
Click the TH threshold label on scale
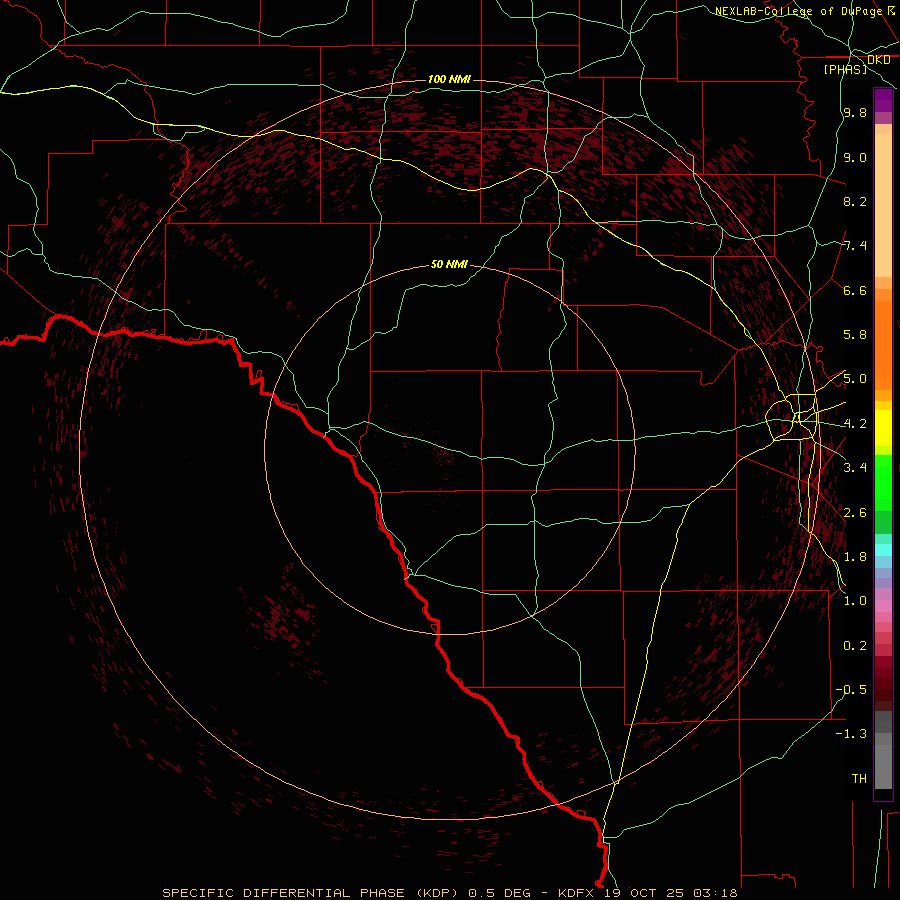pyautogui.click(x=859, y=779)
